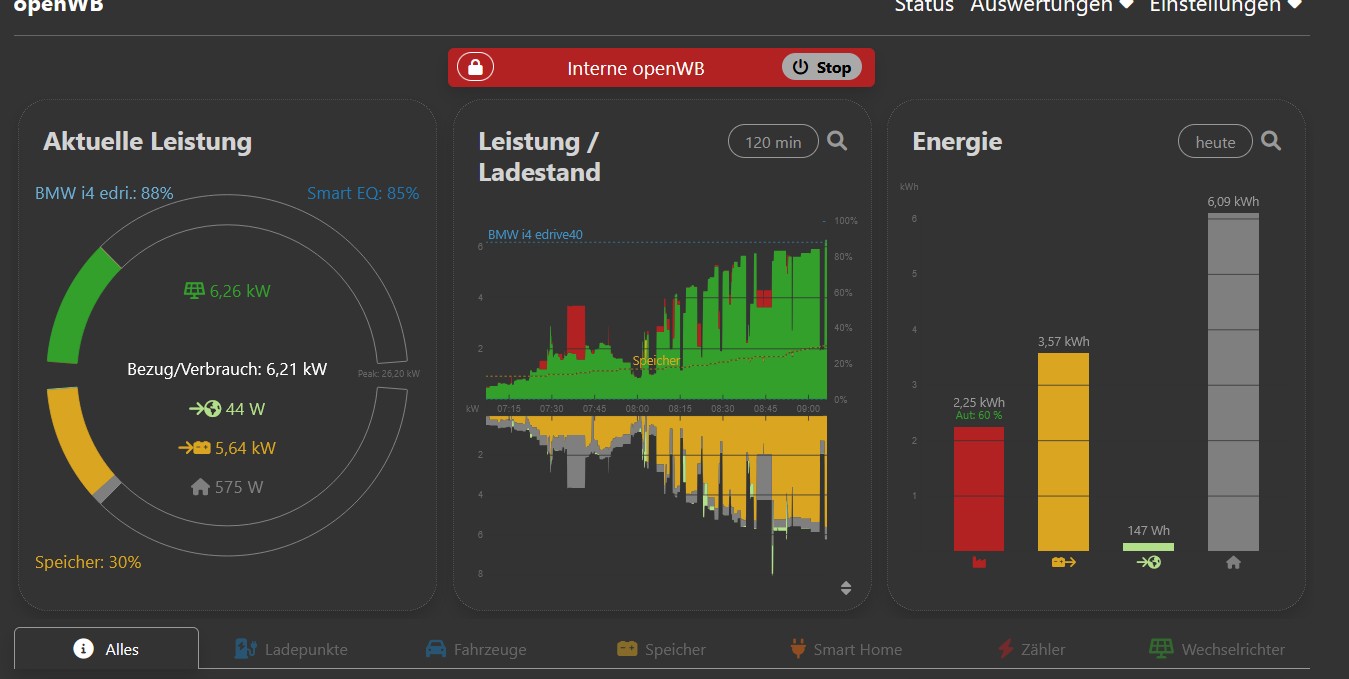Open the Status menu item
This screenshot has height=679, width=1349.
924,5
